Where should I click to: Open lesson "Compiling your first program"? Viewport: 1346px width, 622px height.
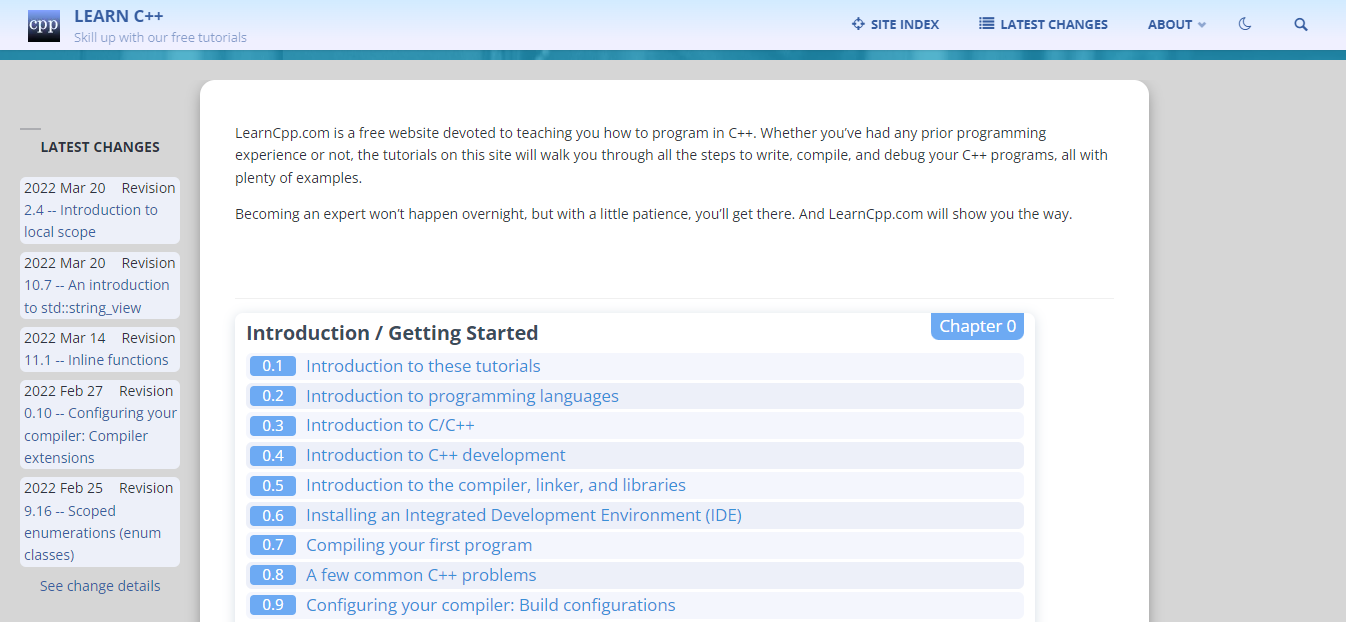tap(418, 545)
